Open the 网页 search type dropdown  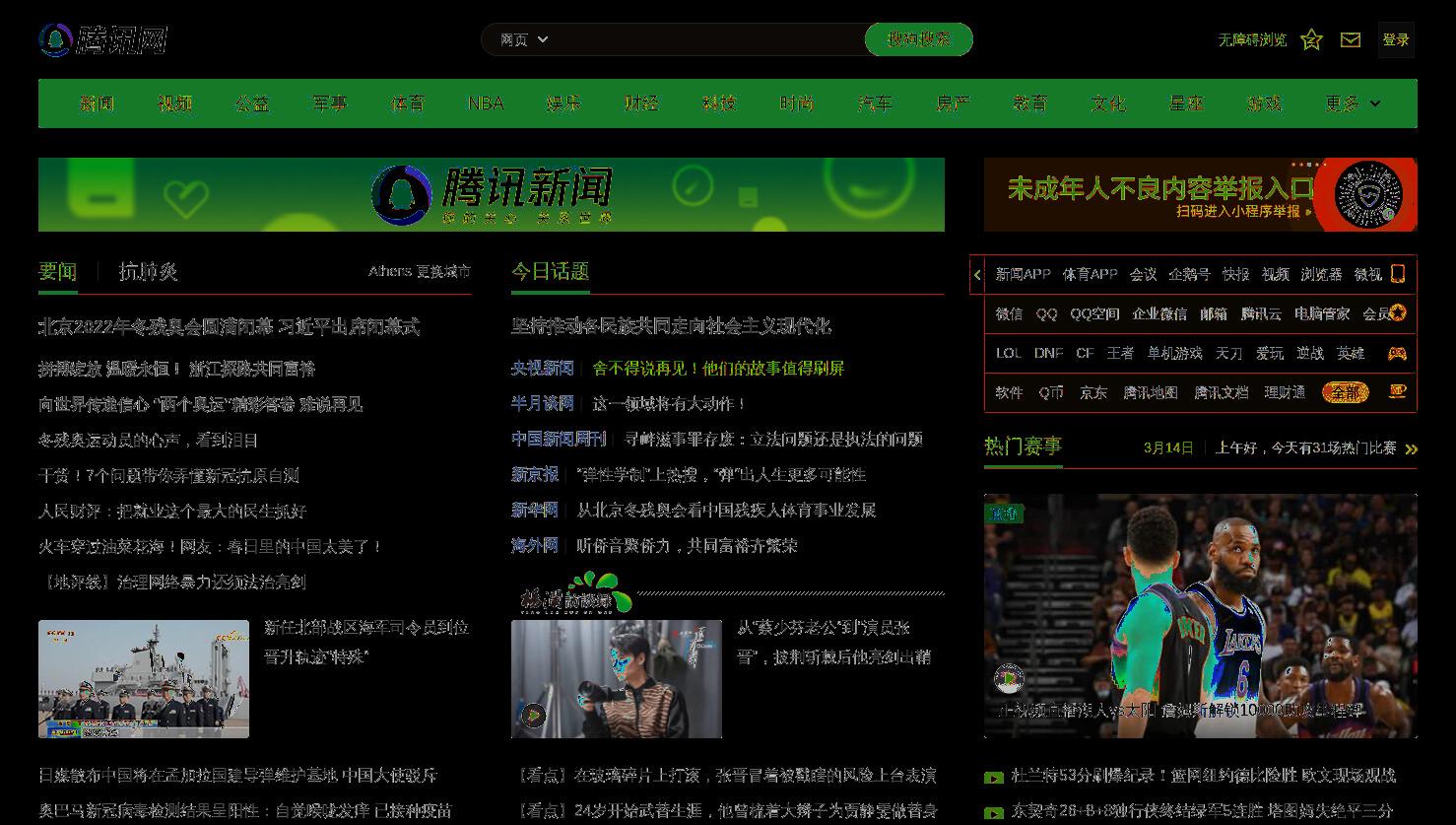coord(524,39)
